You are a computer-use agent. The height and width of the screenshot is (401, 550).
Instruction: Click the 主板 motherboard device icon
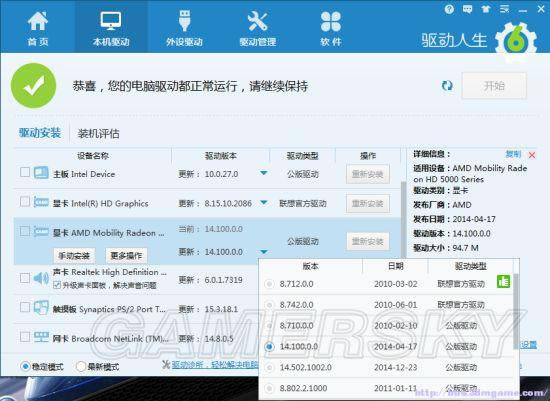click(x=41, y=173)
